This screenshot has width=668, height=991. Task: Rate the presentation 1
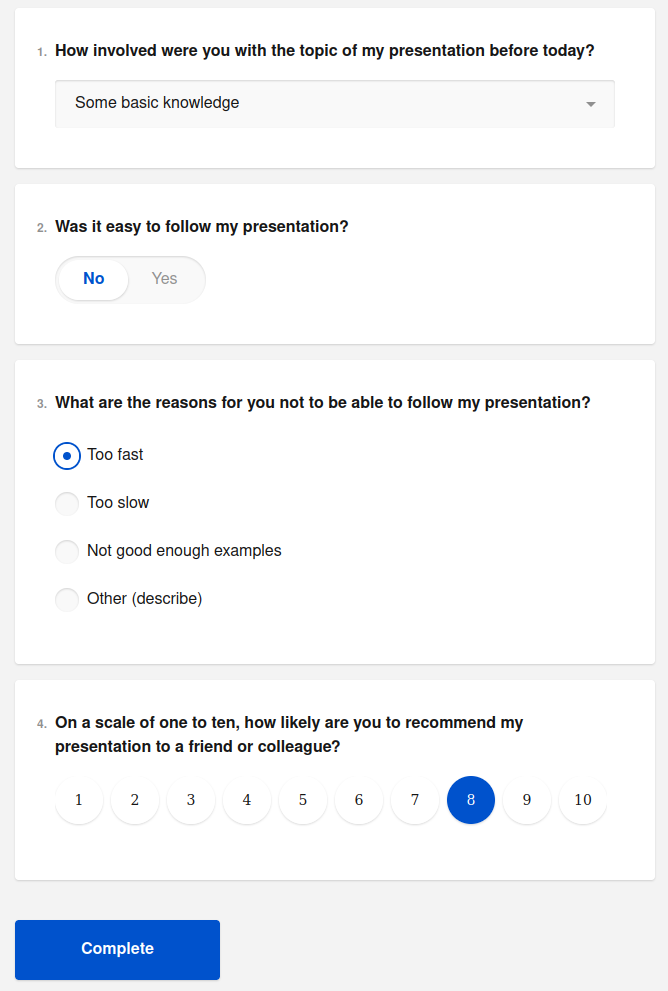79,800
